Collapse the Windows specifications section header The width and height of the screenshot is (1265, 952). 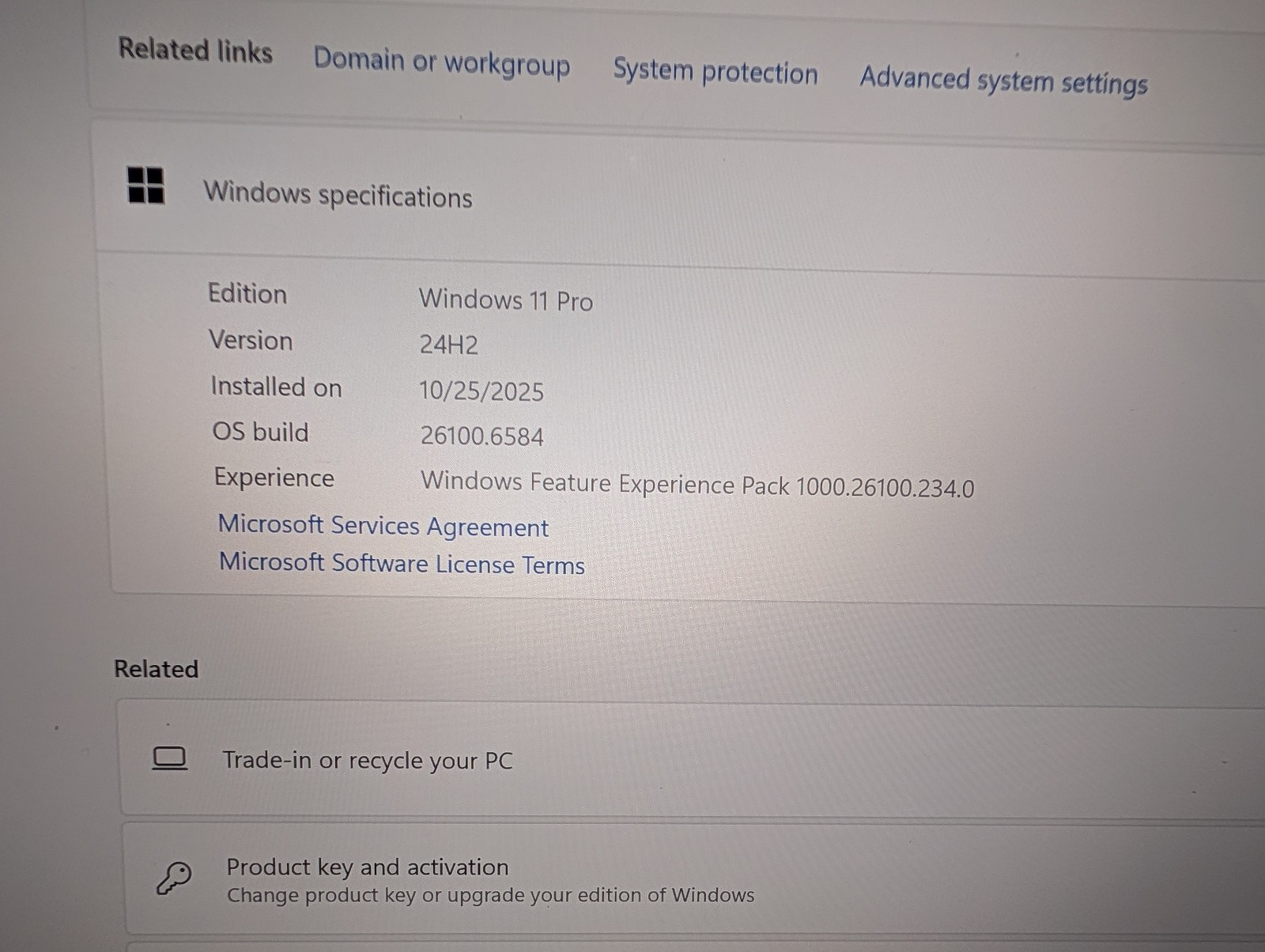coord(680,198)
